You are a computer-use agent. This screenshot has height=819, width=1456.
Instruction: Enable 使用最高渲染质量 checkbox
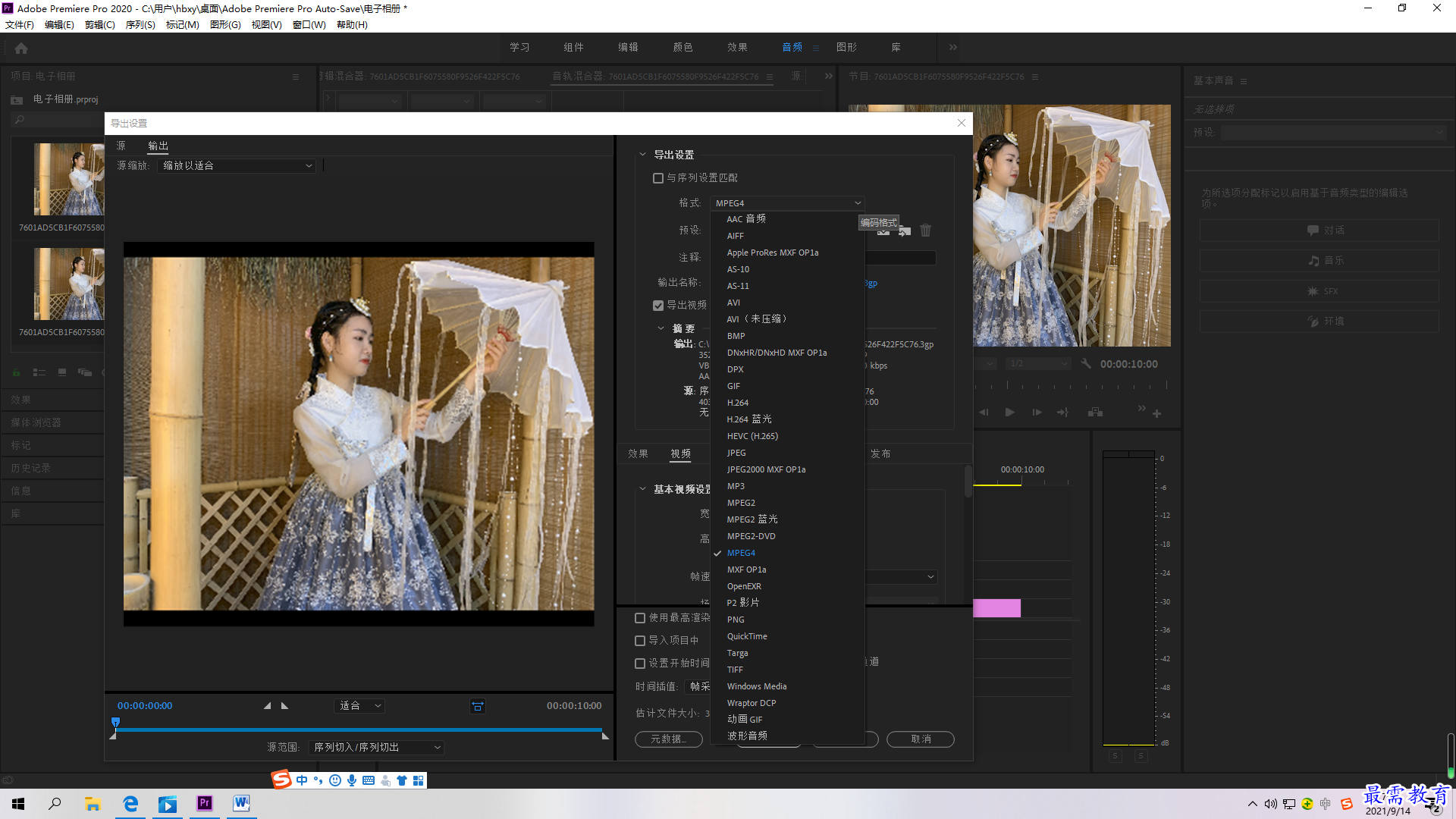coord(640,618)
